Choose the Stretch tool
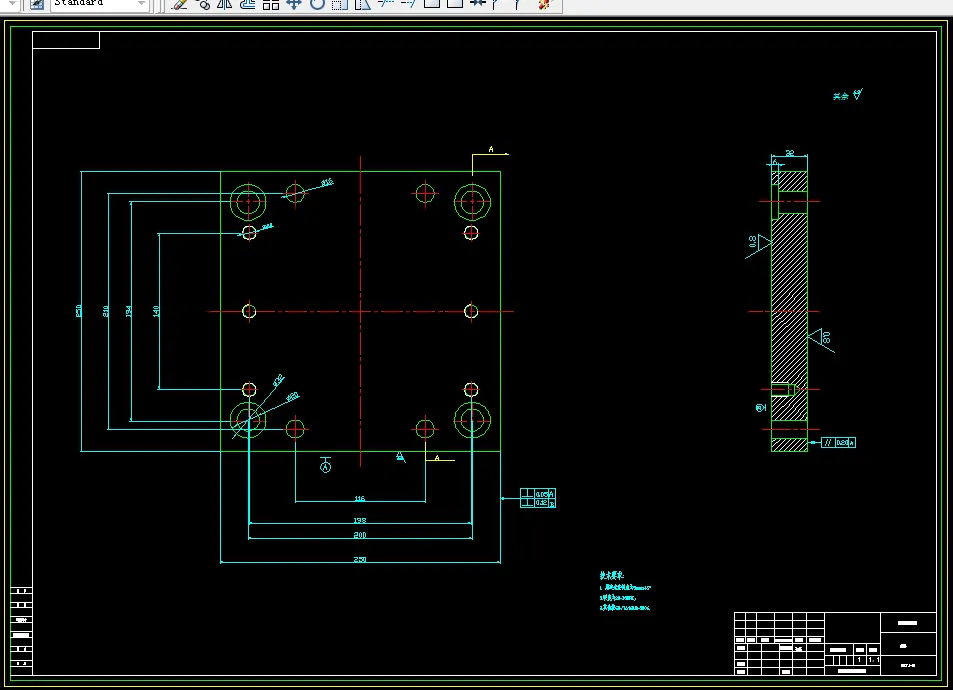Image resolution: width=953 pixels, height=690 pixels. [363, 4]
